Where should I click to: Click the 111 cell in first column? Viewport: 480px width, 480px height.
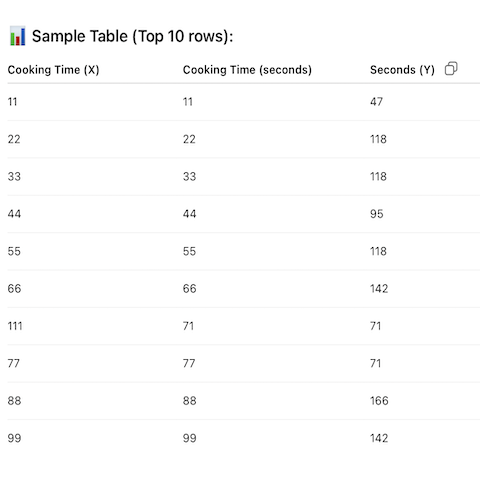[15, 326]
